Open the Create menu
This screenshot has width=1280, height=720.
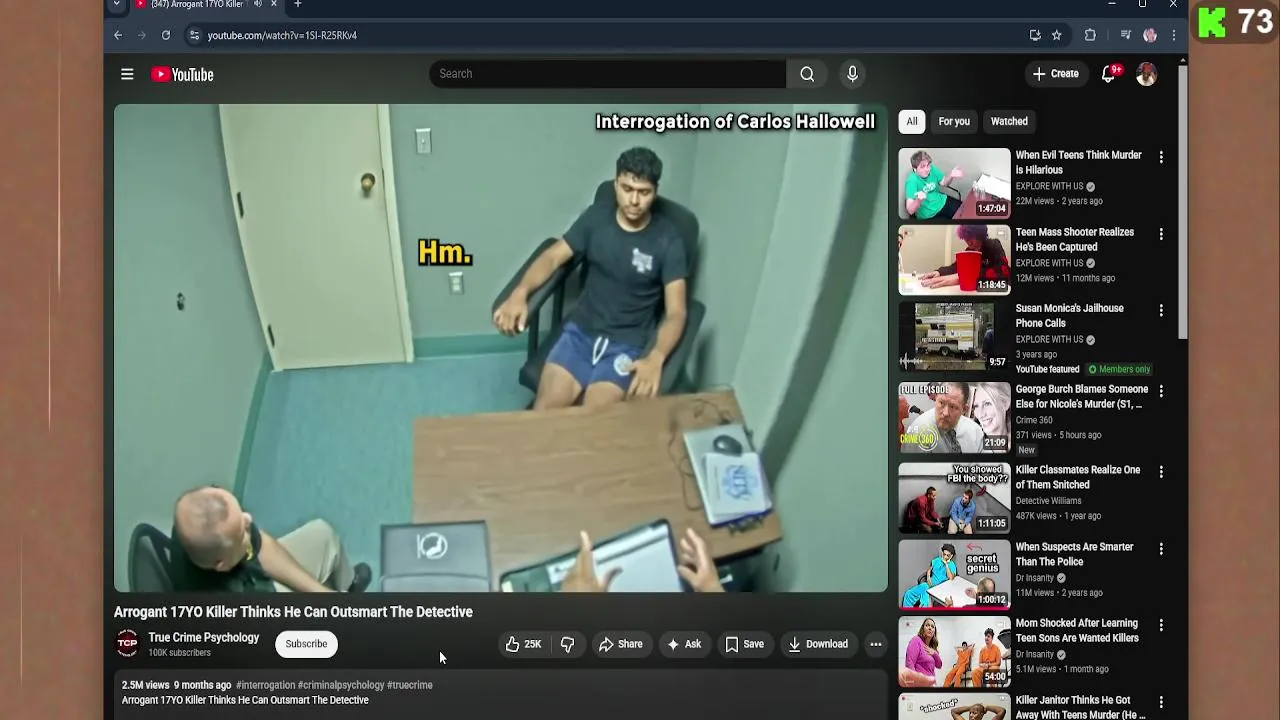(1056, 74)
